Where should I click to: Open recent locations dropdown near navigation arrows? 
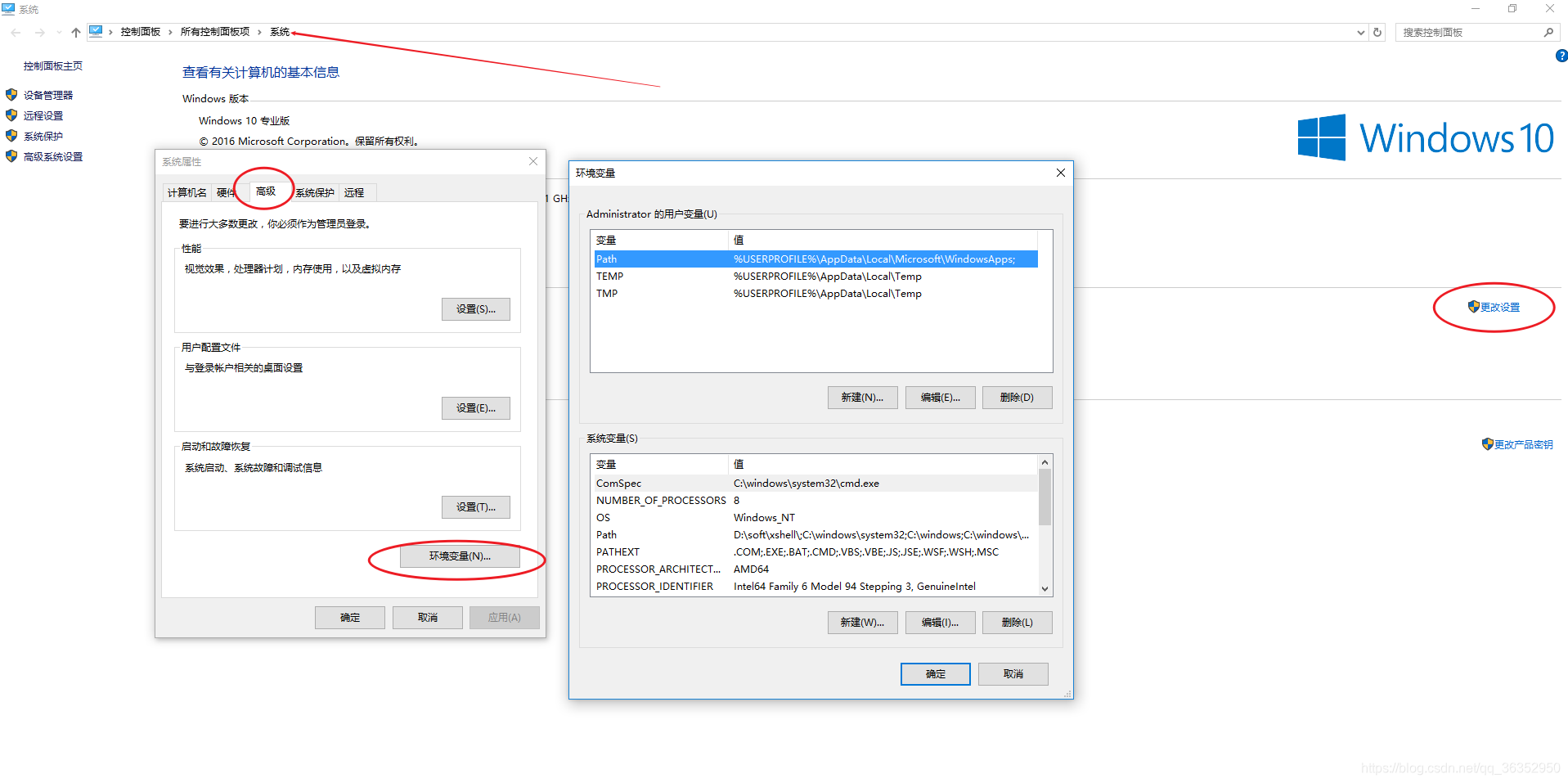(59, 33)
